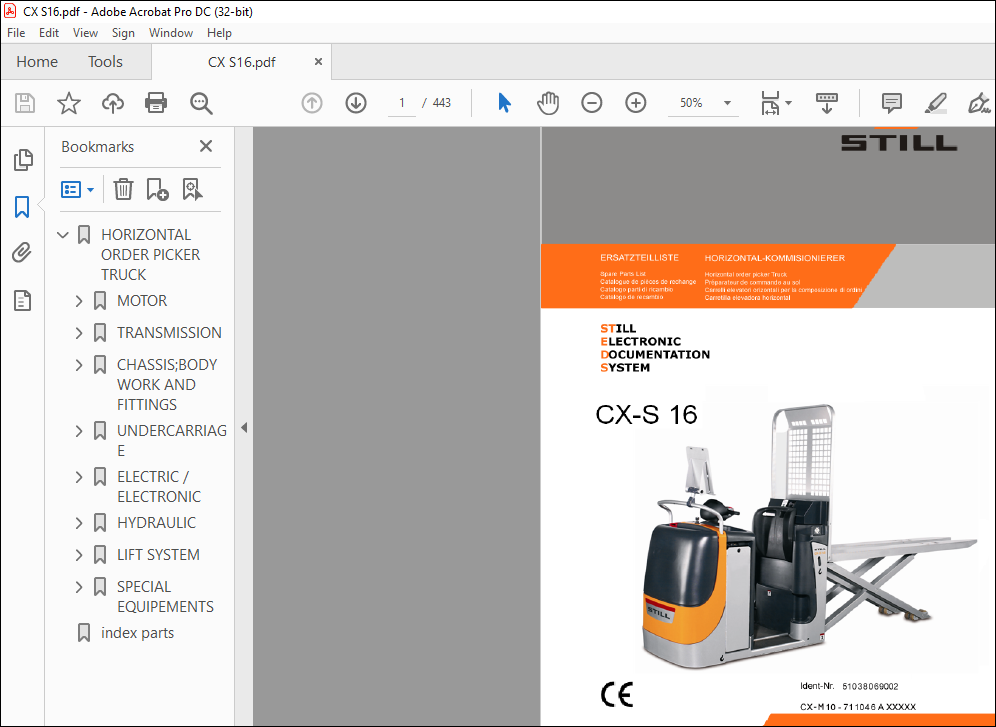
Task: Open the Window menu
Action: [171, 33]
